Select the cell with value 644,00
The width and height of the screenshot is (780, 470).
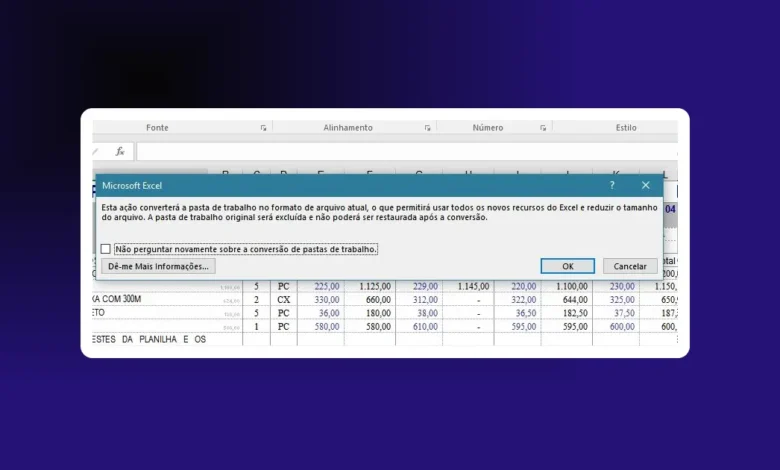567,299
